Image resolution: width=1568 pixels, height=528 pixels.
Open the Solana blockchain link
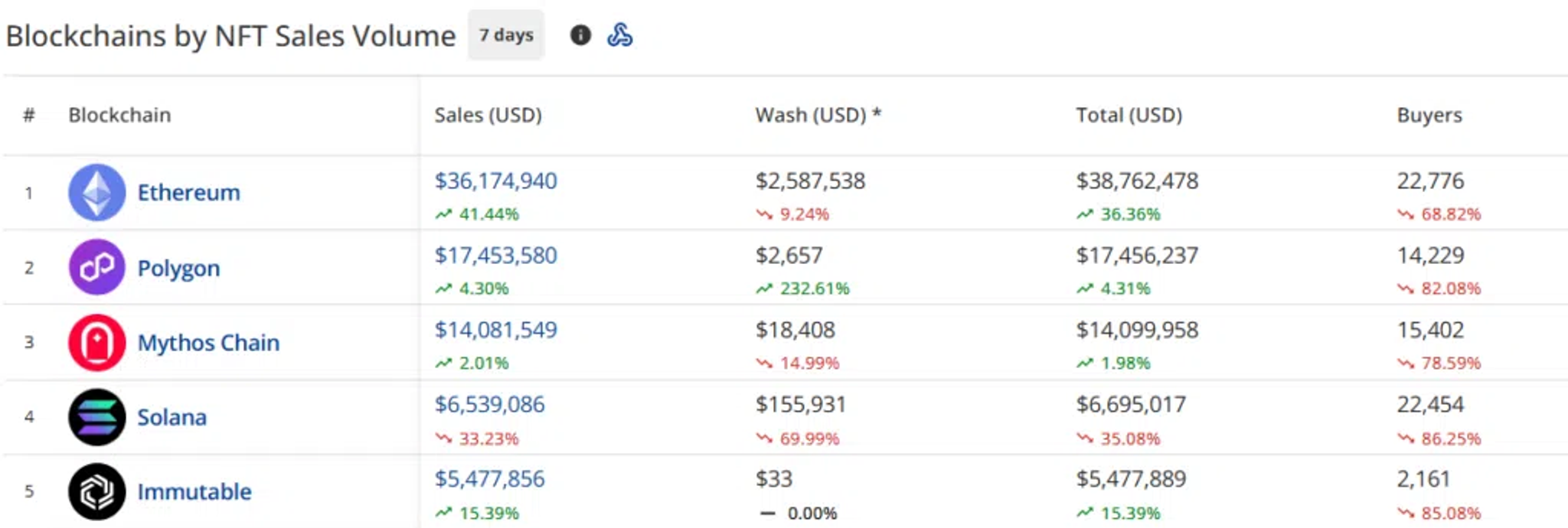[171, 417]
